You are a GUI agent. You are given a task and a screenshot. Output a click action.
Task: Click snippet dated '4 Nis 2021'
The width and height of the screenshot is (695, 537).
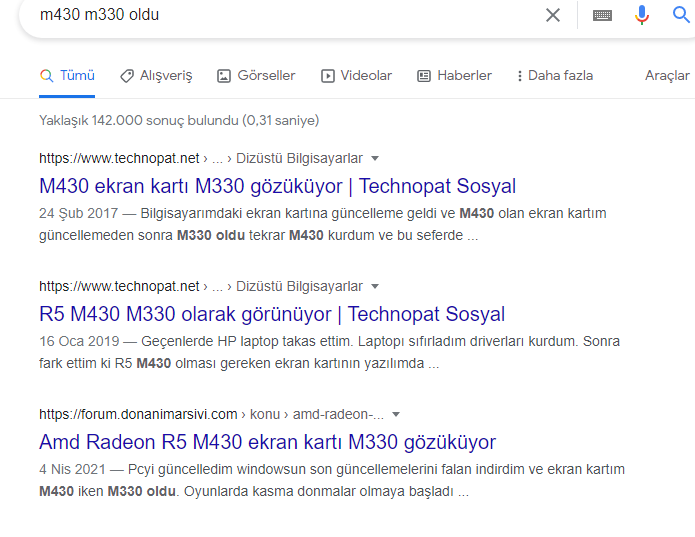[x=332, y=480]
